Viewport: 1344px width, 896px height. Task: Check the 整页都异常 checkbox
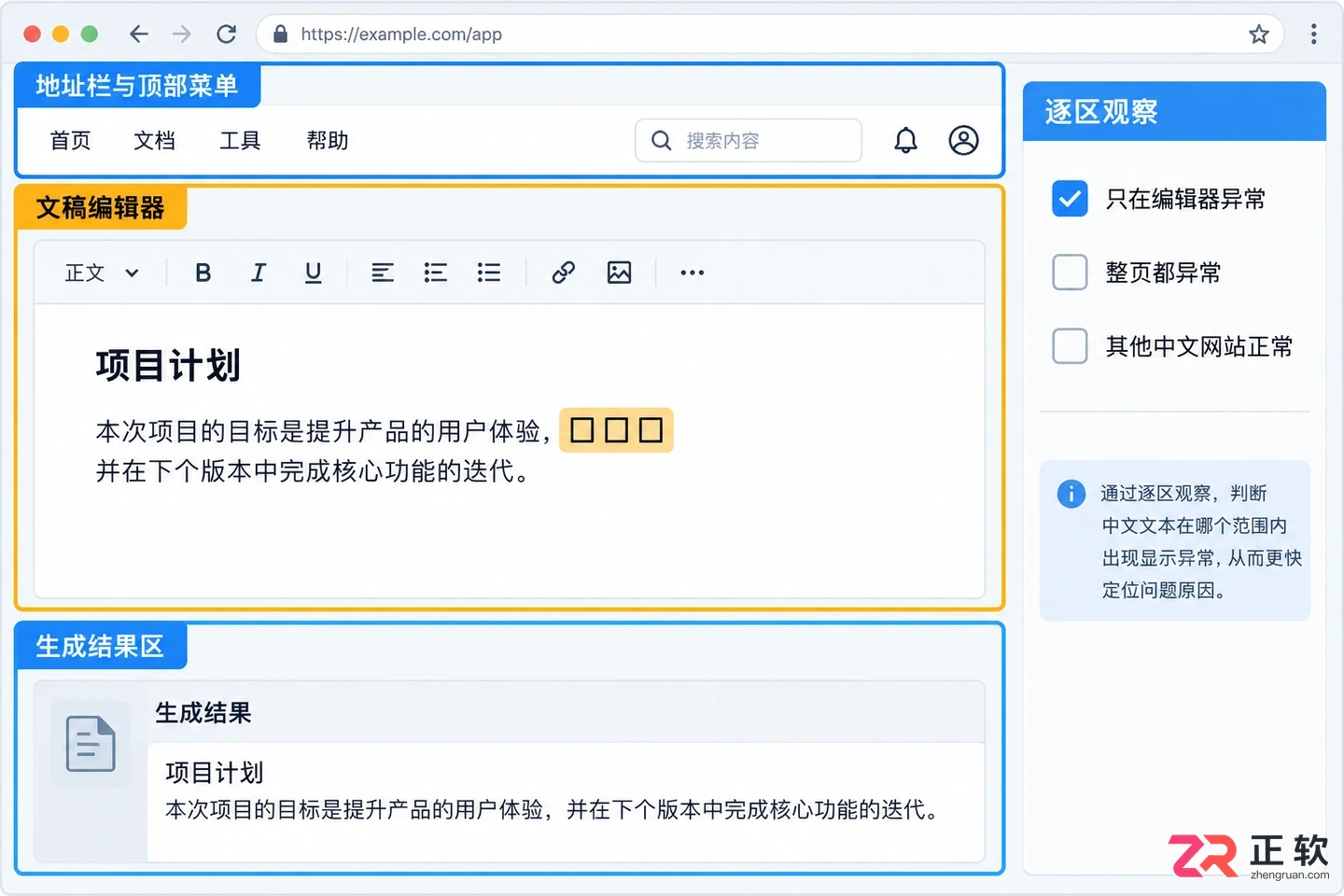1070,273
